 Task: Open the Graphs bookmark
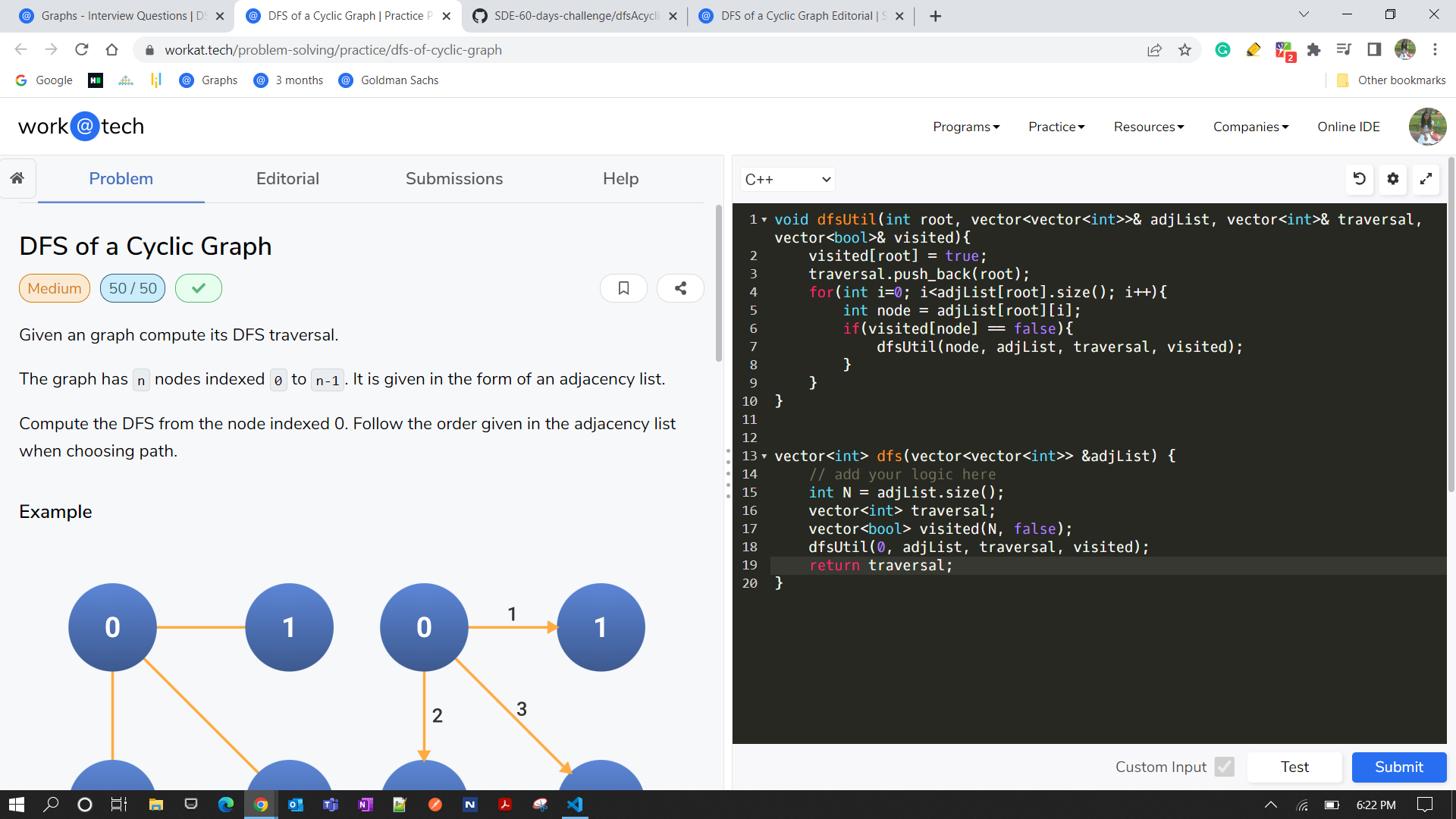(209, 80)
